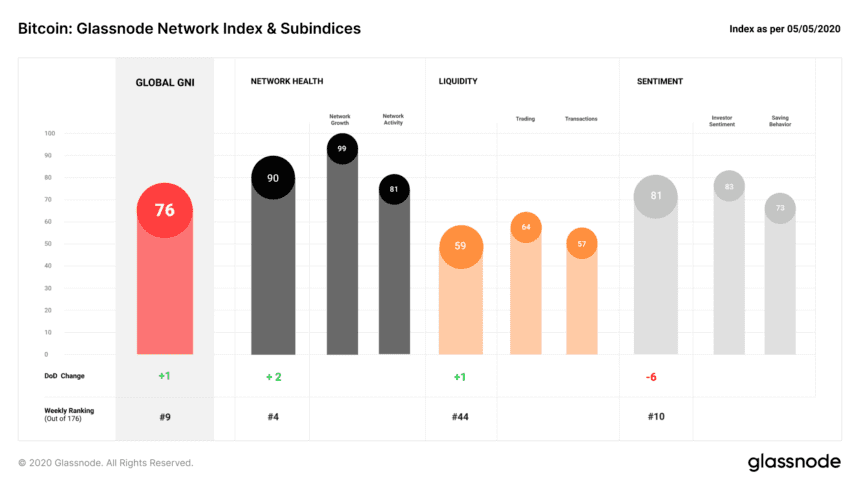
Task: Select the SENTIMENT section header
Action: [x=660, y=81]
